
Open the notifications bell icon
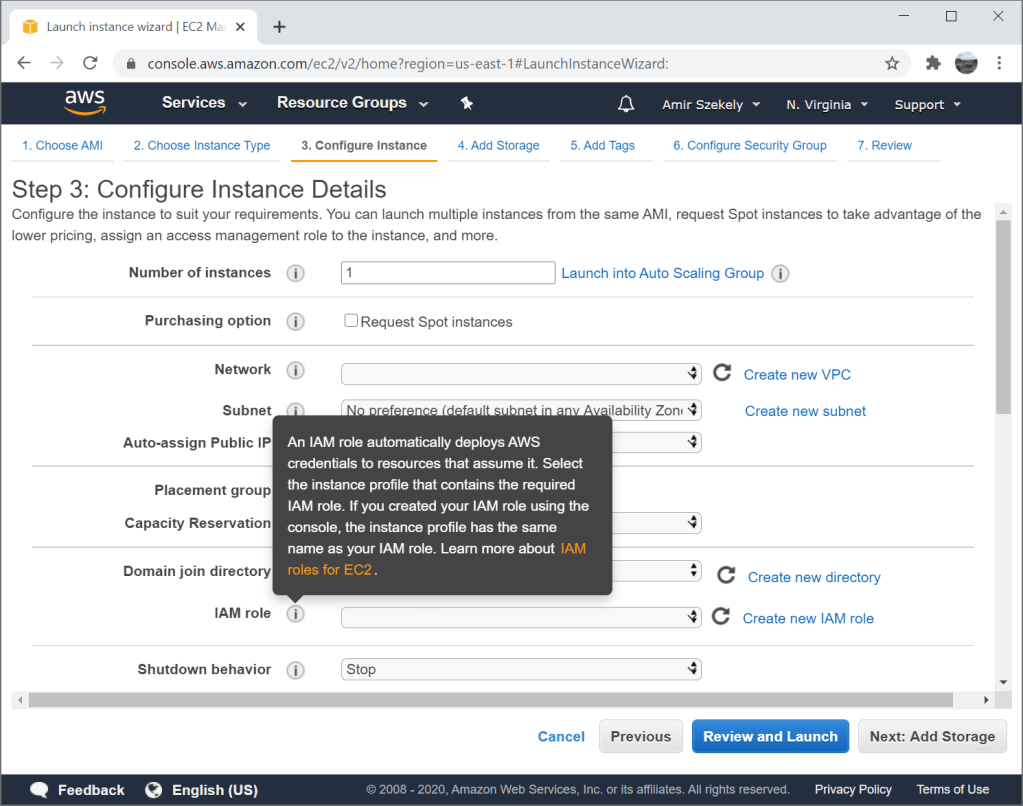[626, 104]
